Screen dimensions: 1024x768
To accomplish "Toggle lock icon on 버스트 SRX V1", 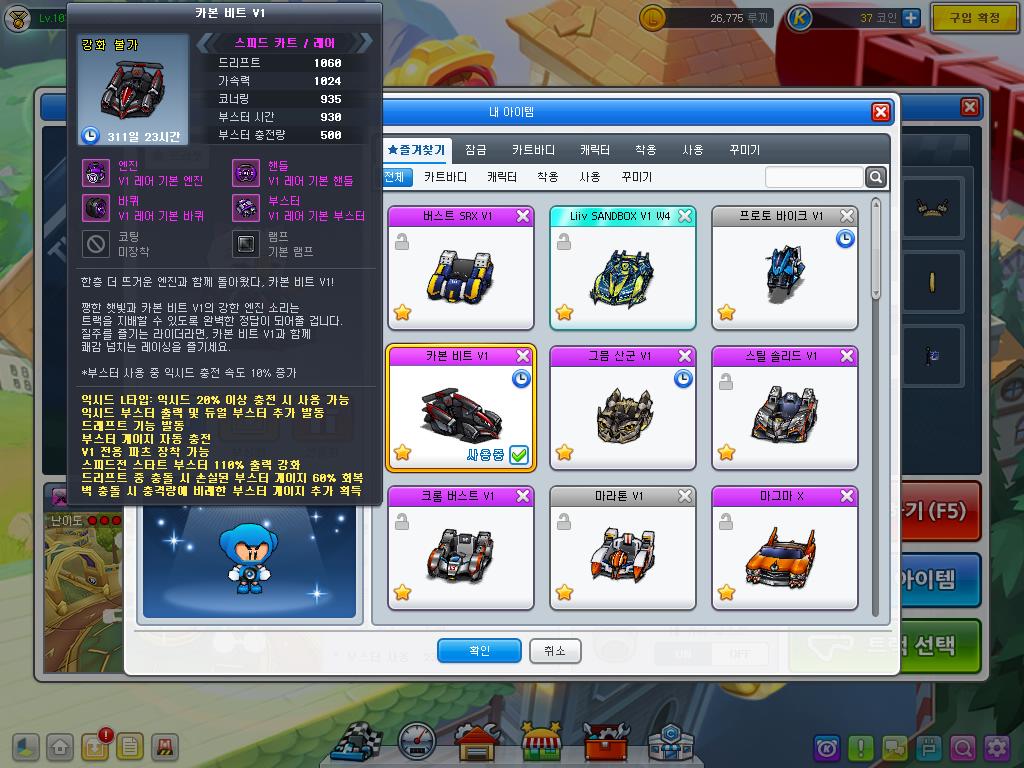I will (402, 242).
